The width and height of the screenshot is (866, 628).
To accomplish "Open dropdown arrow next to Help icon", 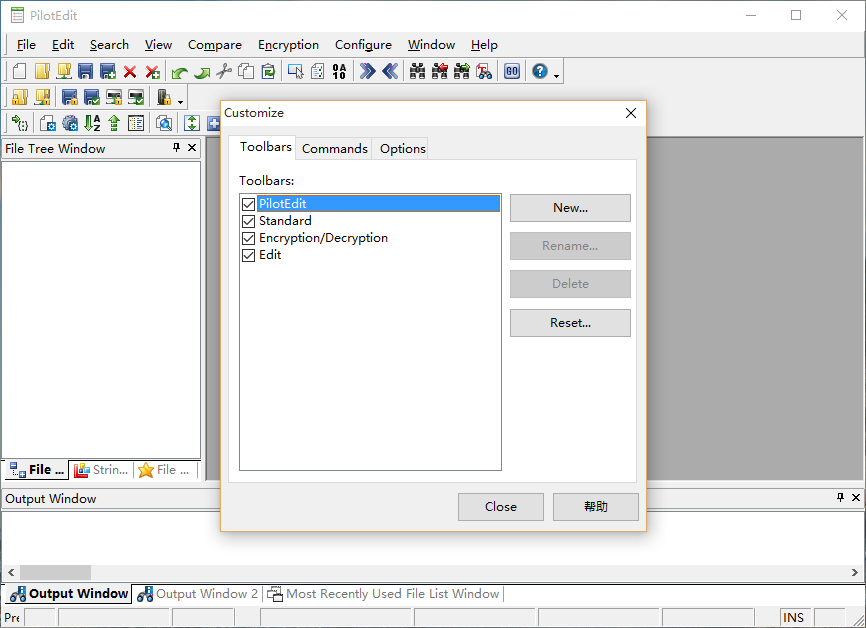I will (557, 75).
